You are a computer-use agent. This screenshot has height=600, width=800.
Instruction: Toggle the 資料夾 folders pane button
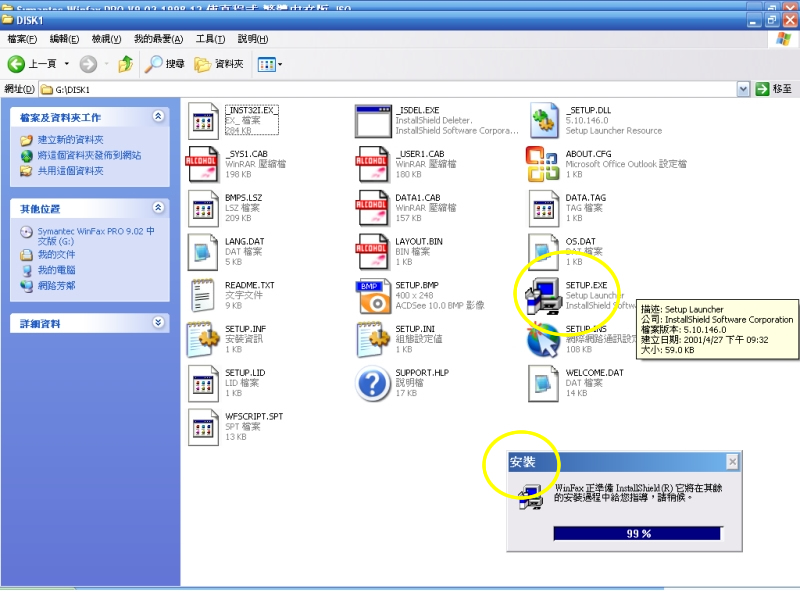coord(219,64)
